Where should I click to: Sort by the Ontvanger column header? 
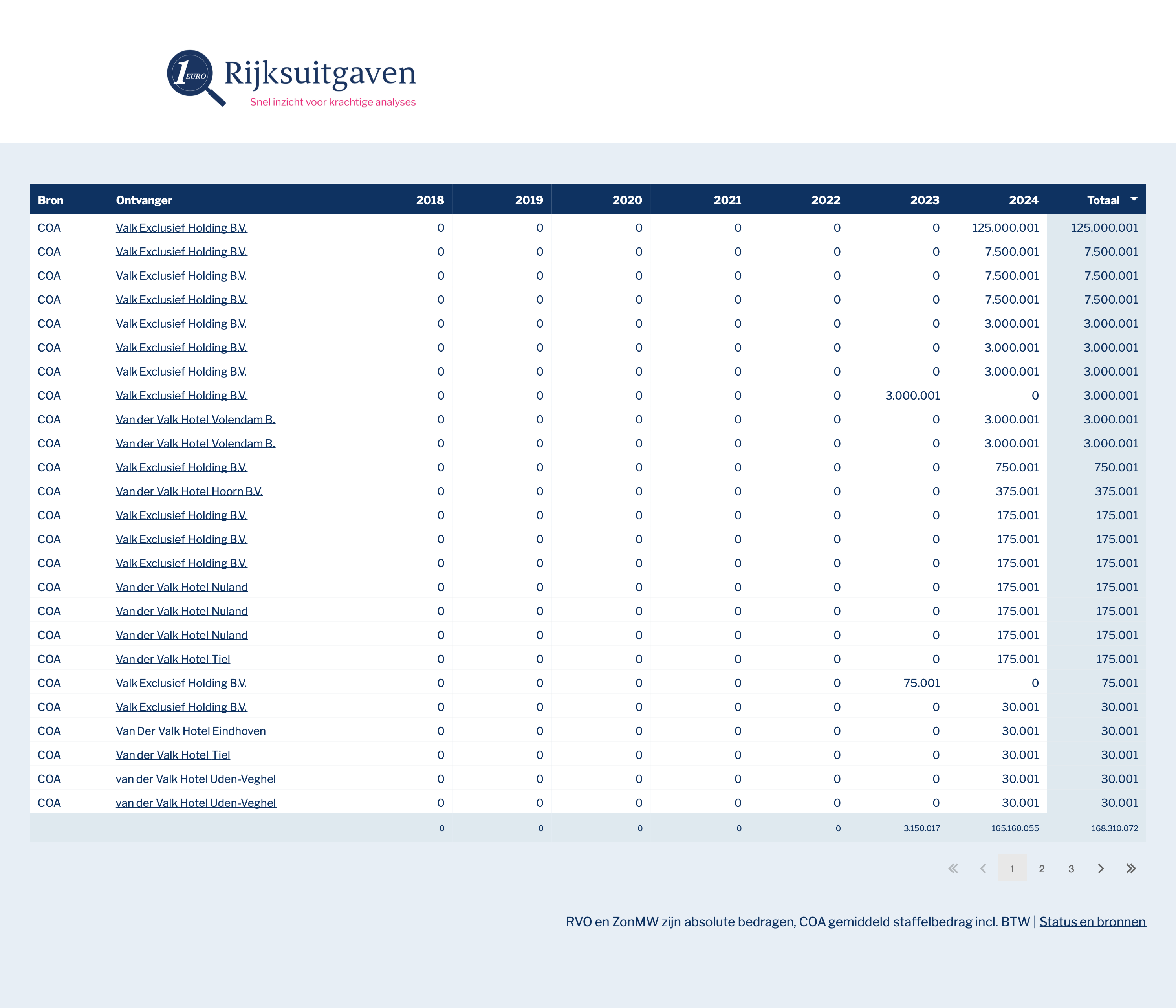144,200
